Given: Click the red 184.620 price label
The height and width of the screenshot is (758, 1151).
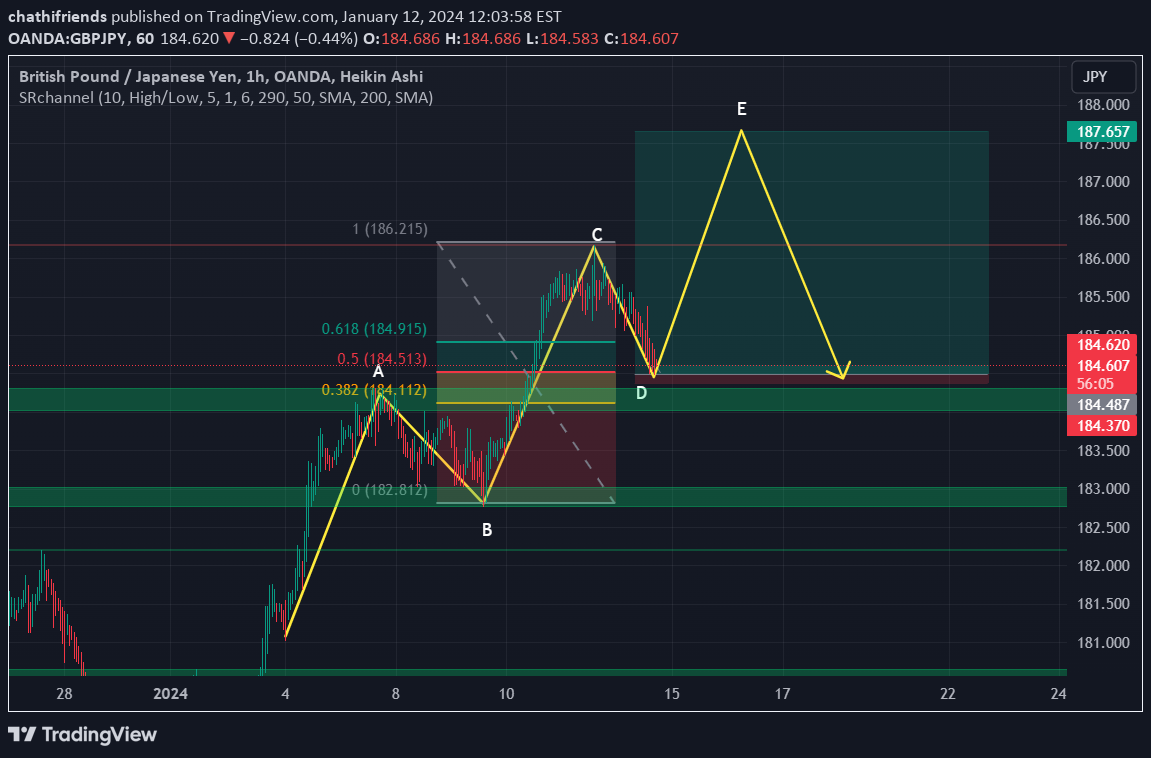Looking at the screenshot, I should [1103, 345].
